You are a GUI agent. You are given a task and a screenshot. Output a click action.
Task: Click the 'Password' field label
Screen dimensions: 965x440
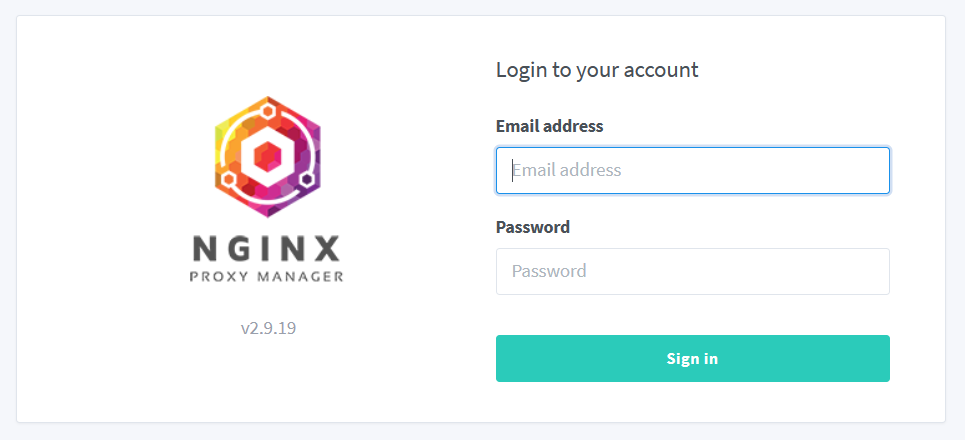pyautogui.click(x=533, y=227)
